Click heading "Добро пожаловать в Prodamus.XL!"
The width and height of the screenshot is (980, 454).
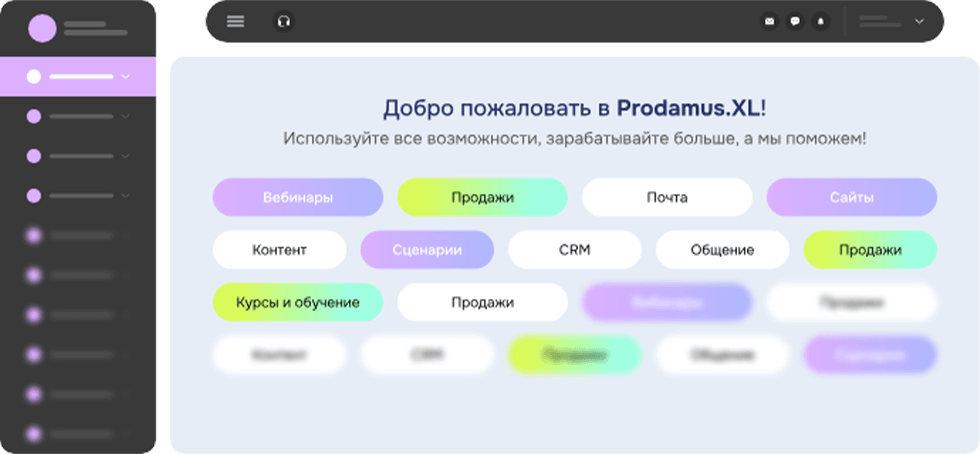pyautogui.click(x=574, y=108)
